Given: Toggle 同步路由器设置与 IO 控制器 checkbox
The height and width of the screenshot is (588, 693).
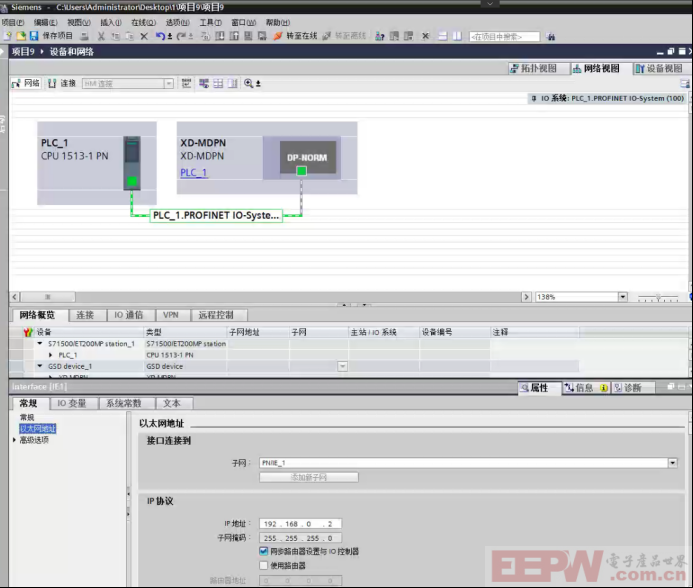Looking at the screenshot, I should click(x=263, y=551).
